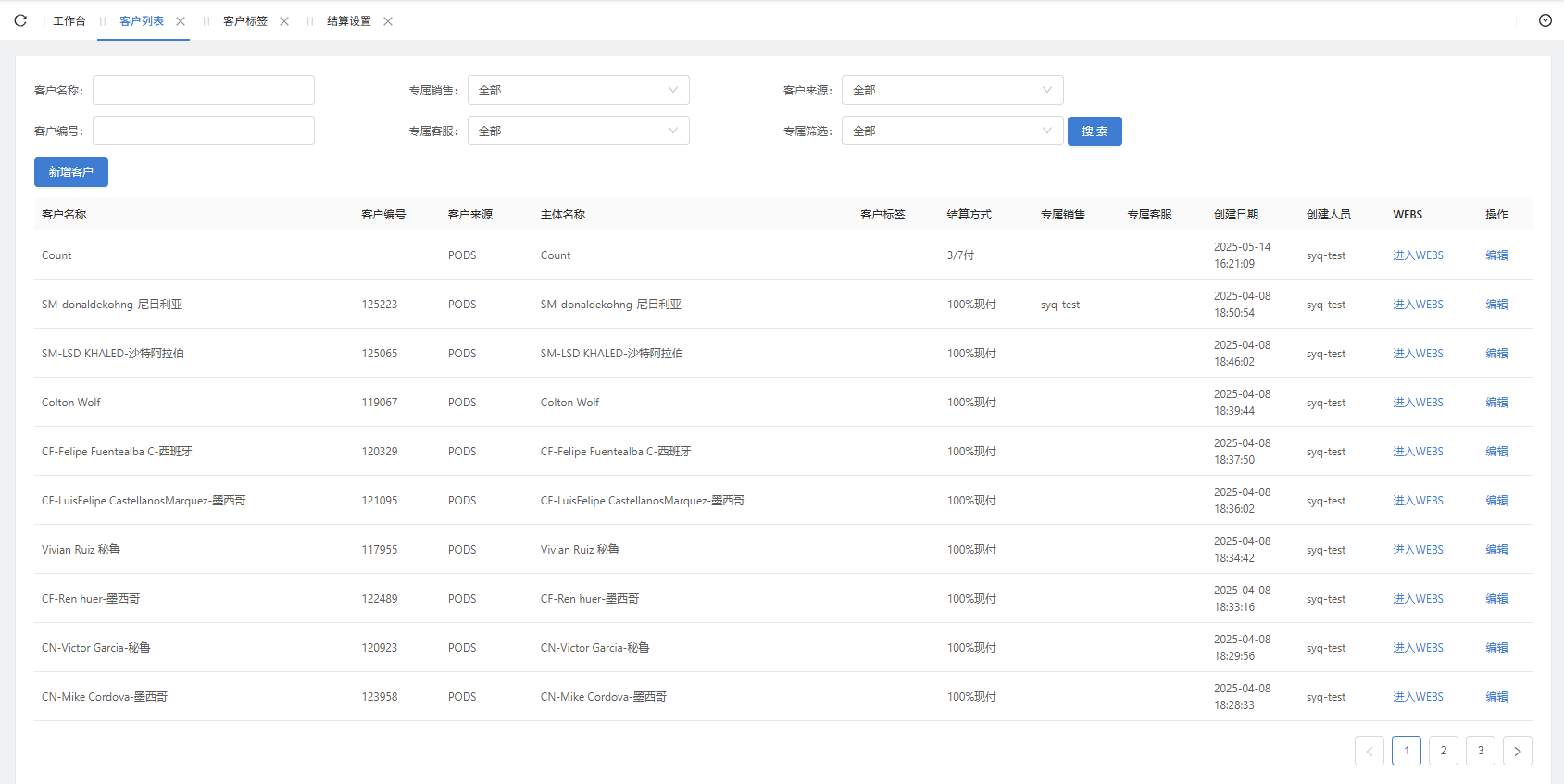Expand the 专属客服 dropdown
Image resolution: width=1564 pixels, height=784 pixels.
tap(579, 131)
